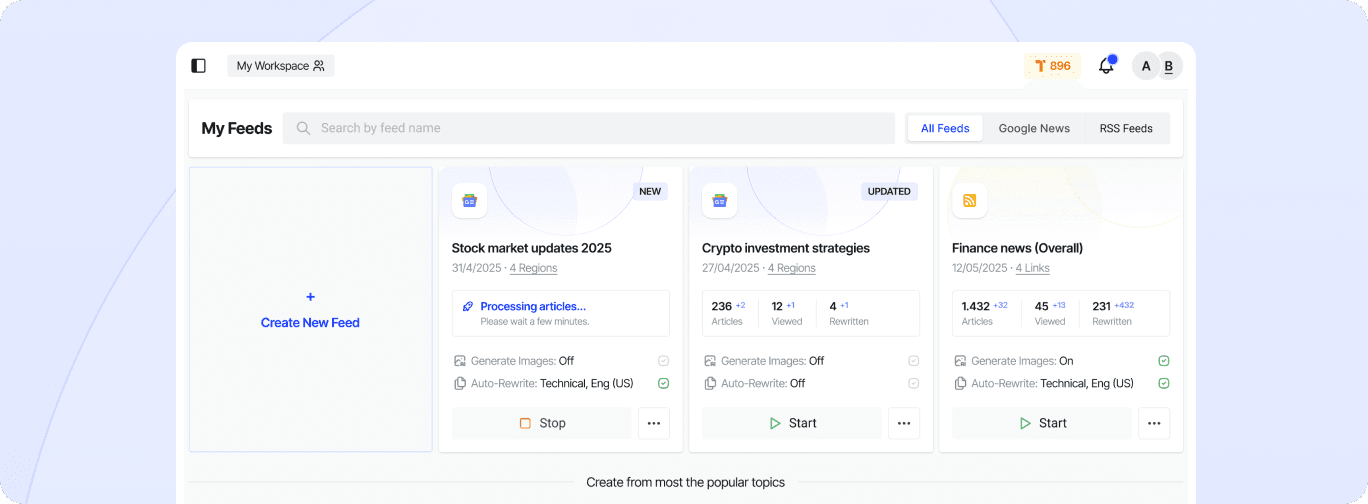Open more options menu on Crypto investment strategies card
Screen dimensions: 1368x504
(904, 423)
